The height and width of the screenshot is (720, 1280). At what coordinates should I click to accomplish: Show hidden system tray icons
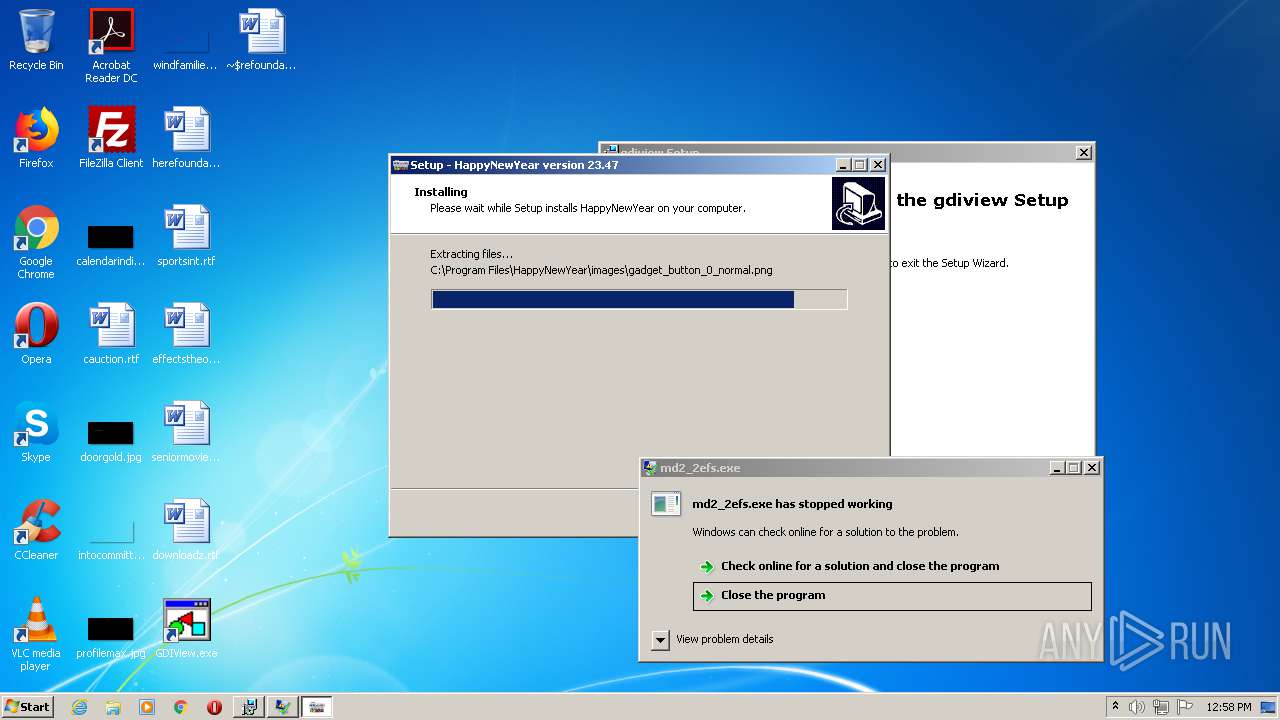1115,707
